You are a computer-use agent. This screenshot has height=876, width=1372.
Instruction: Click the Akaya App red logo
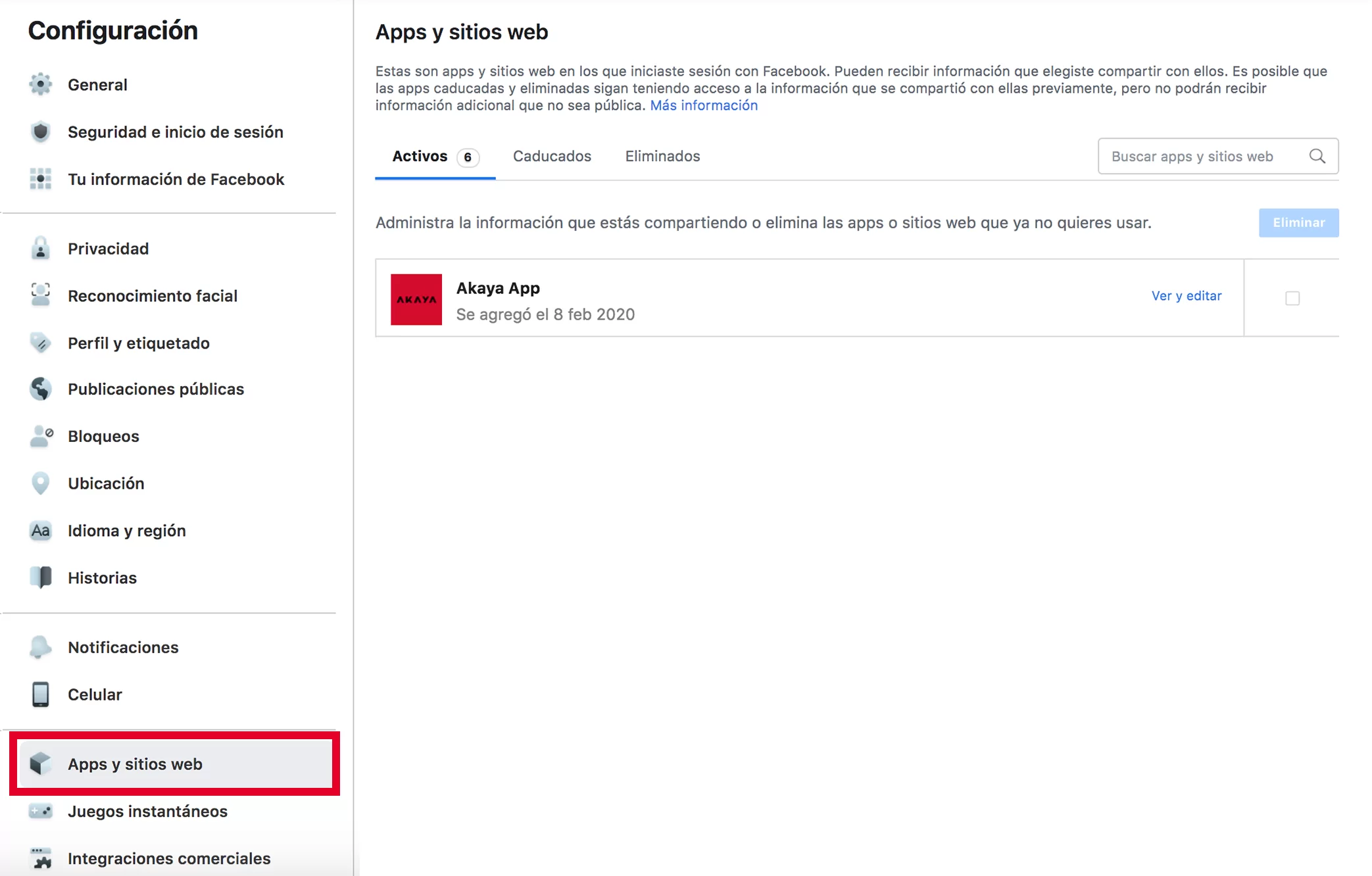point(416,299)
